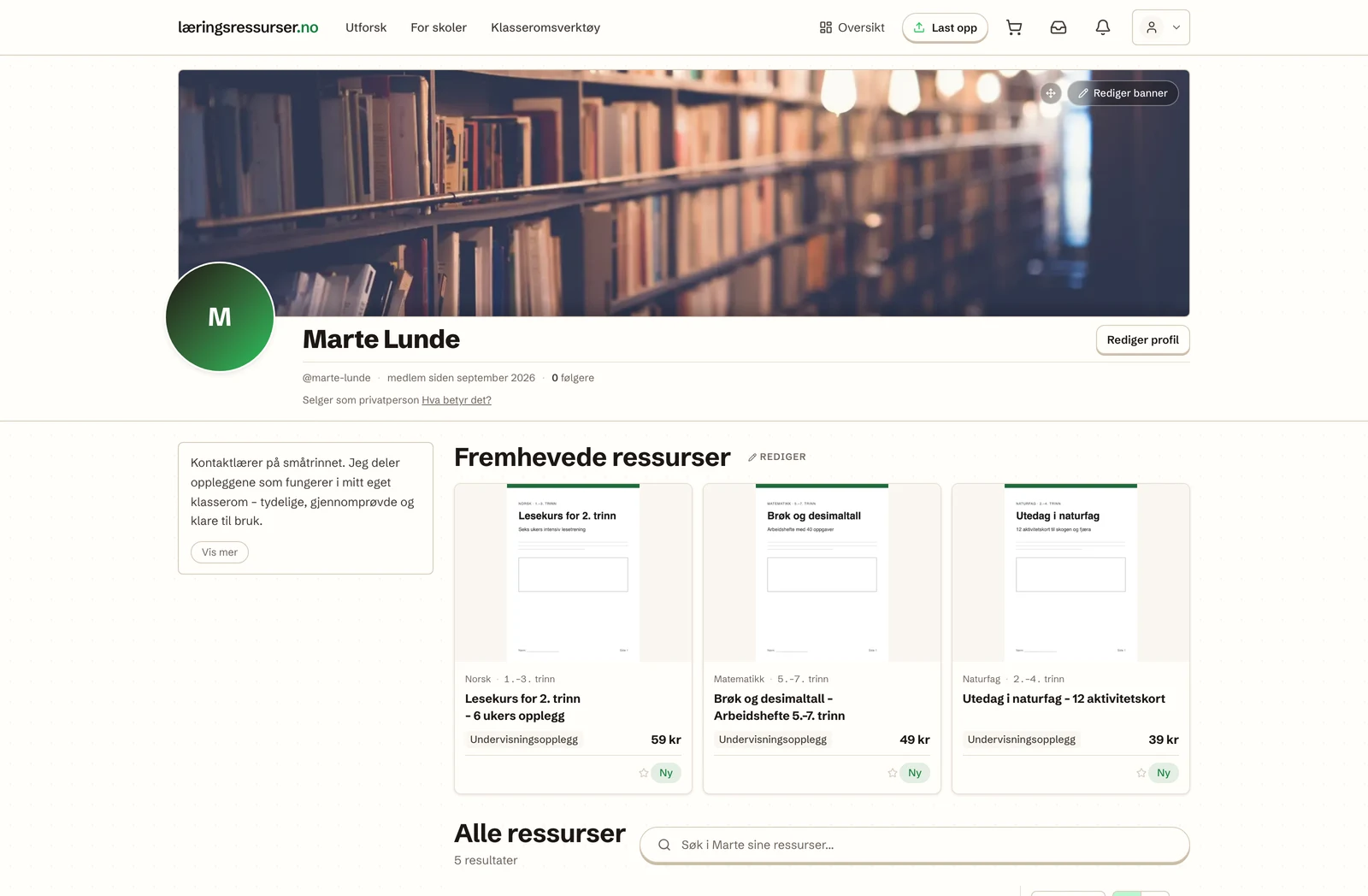Open Klasseromsverktøy in the navigation

545,27
